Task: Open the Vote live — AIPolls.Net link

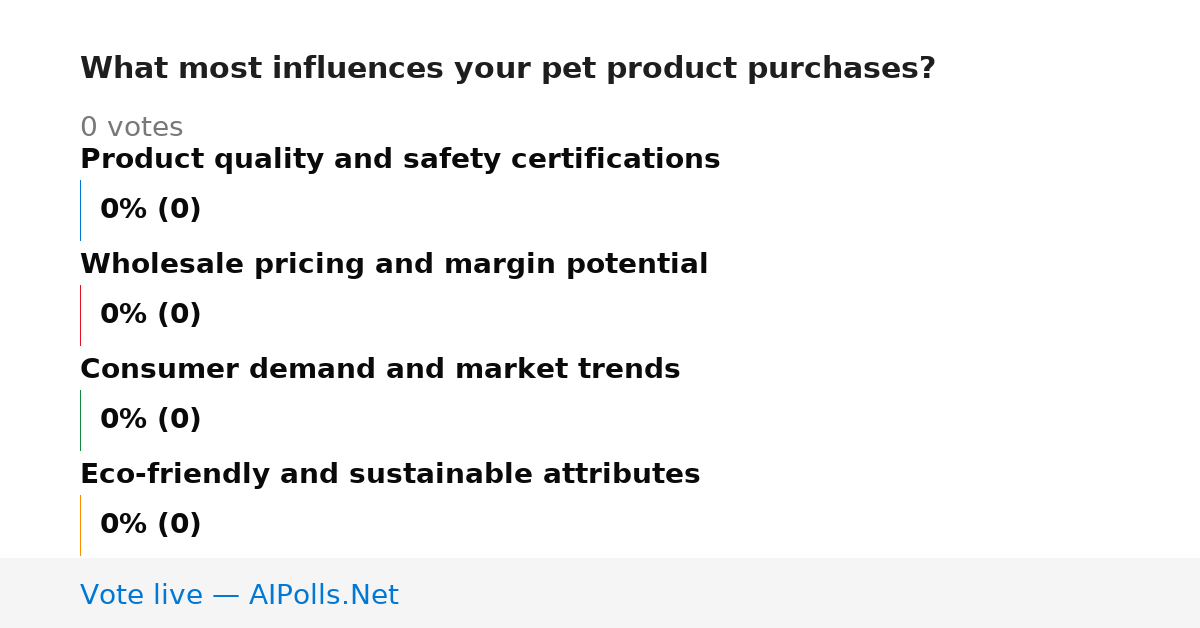Action: click(239, 596)
